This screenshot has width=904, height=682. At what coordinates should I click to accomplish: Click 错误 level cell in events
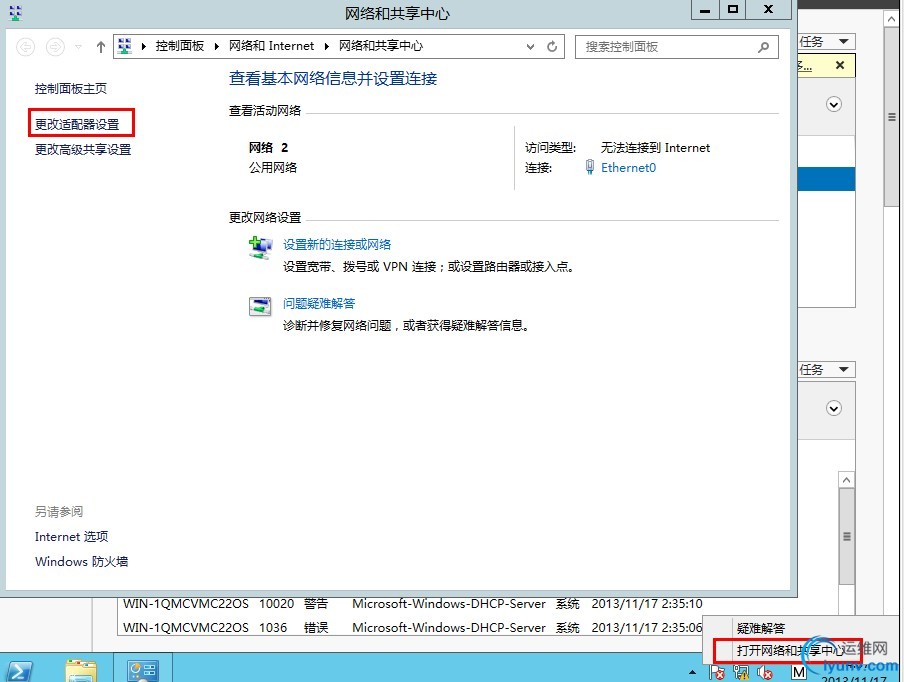point(316,627)
